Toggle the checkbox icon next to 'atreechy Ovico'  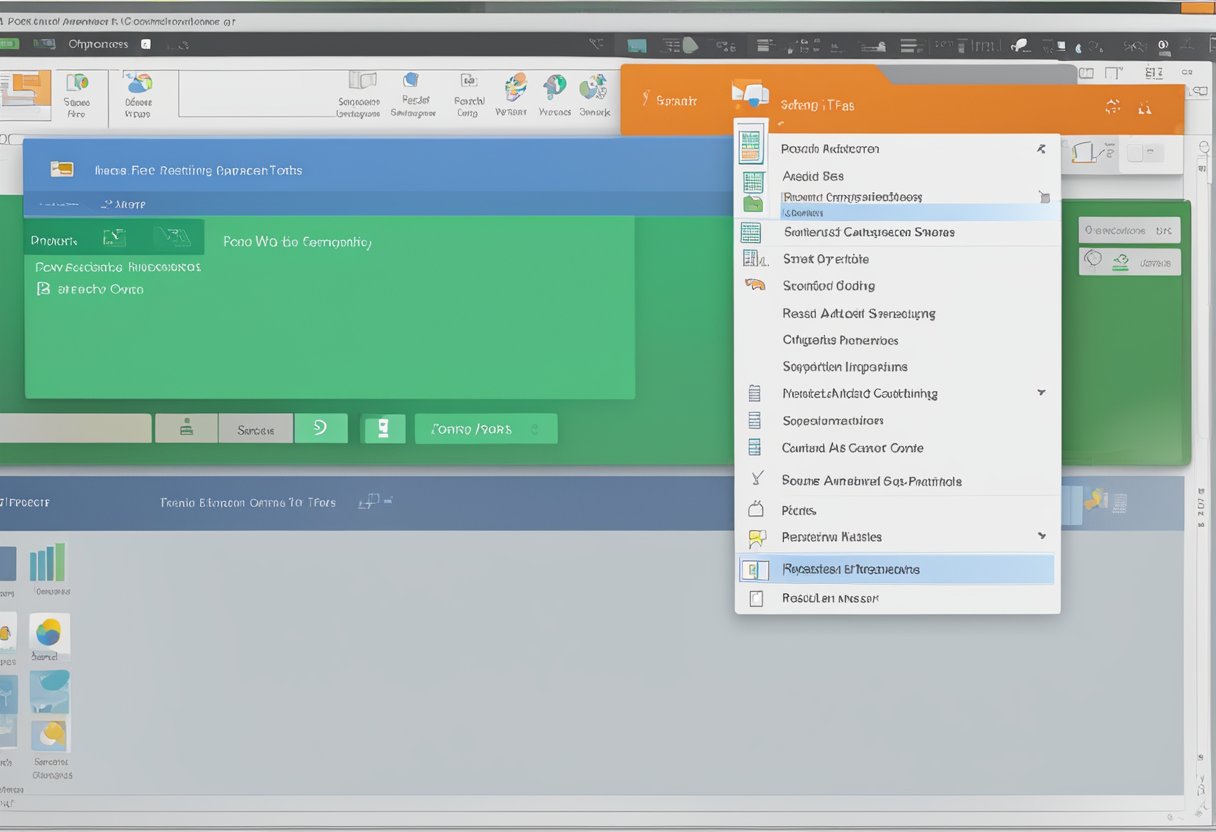(x=43, y=289)
